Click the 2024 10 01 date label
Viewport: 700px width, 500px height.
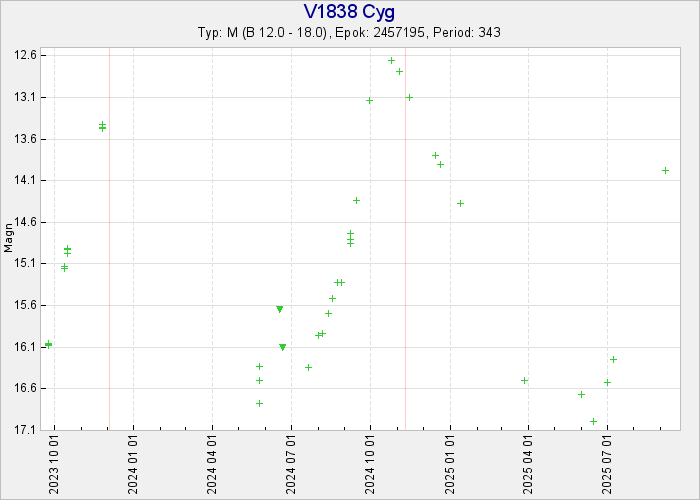click(x=370, y=465)
